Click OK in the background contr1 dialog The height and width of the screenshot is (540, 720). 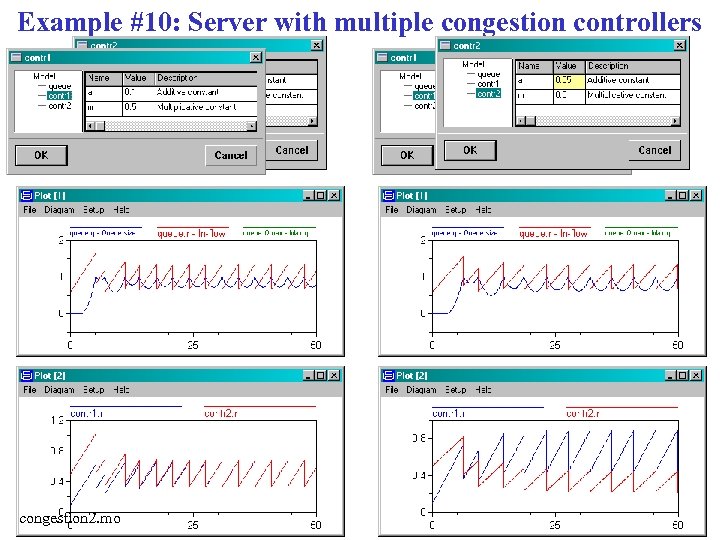tap(407, 155)
